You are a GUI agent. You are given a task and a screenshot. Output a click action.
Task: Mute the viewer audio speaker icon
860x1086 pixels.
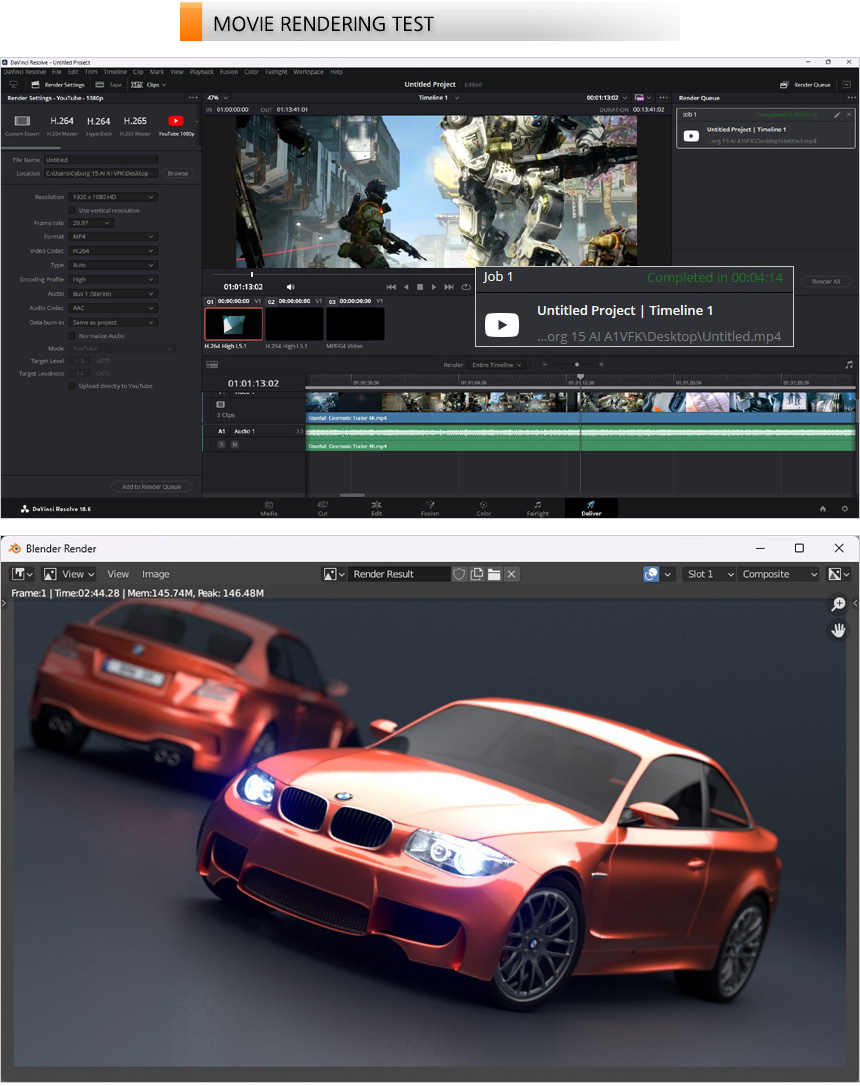[x=290, y=287]
